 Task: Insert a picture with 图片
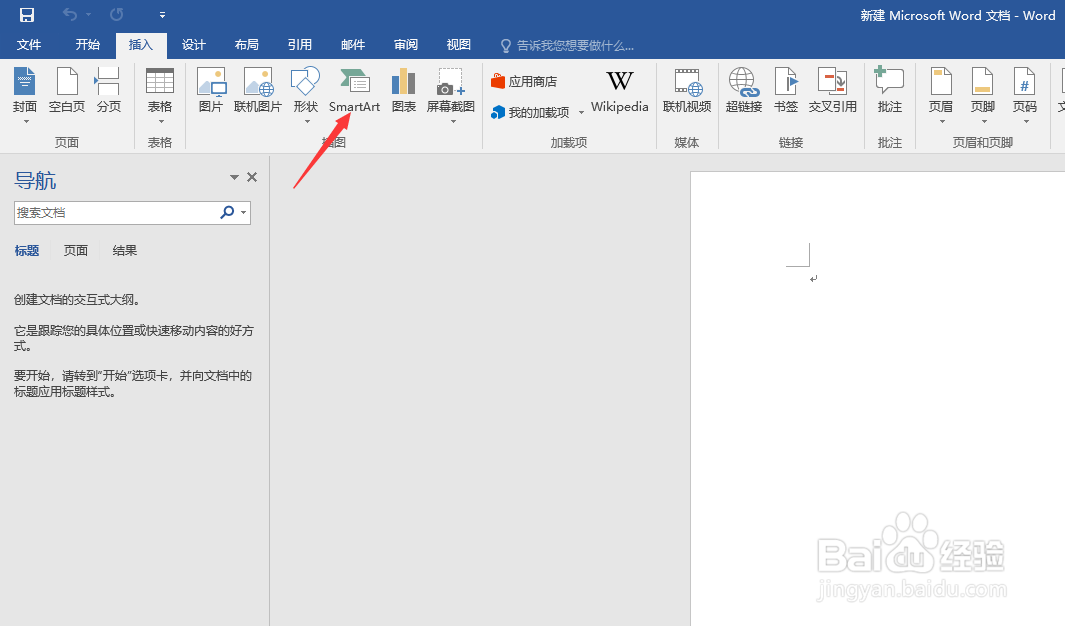(x=211, y=90)
